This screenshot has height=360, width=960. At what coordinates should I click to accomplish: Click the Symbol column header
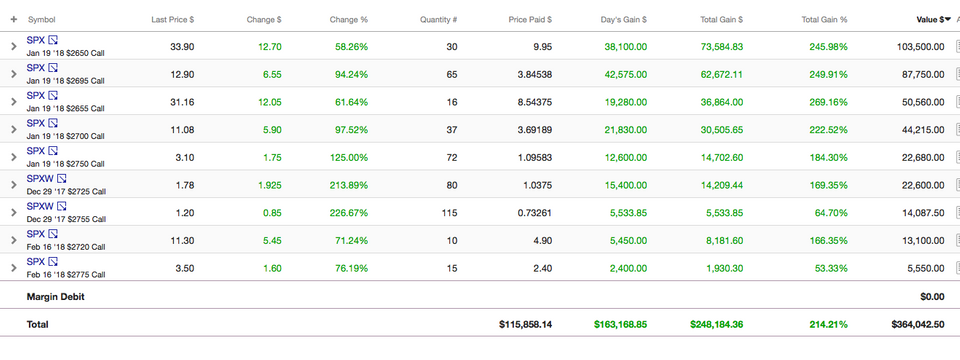pyautogui.click(x=42, y=20)
